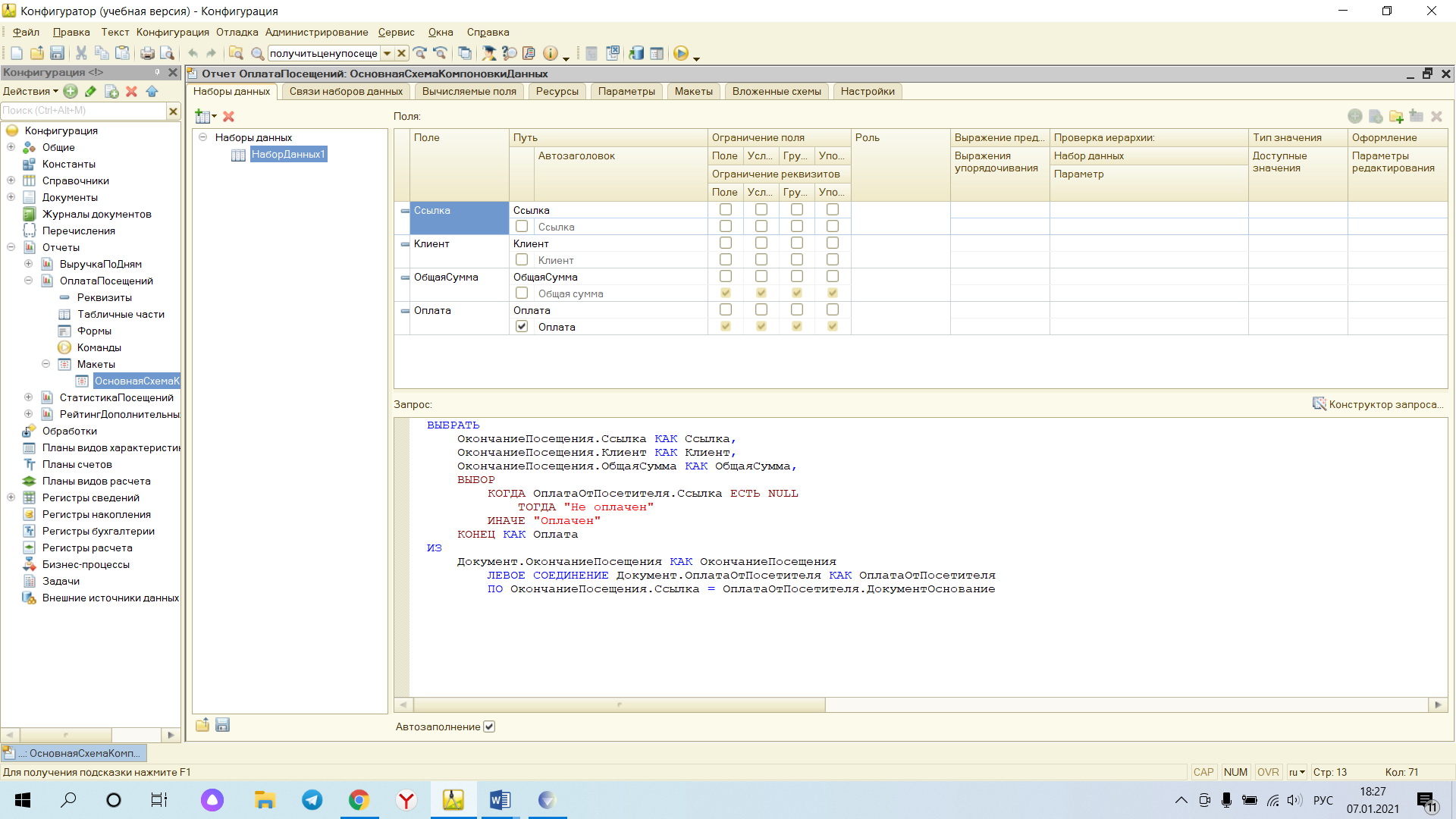Enable Общая сумма autoheader checkbox
1456x819 pixels.
pos(522,293)
